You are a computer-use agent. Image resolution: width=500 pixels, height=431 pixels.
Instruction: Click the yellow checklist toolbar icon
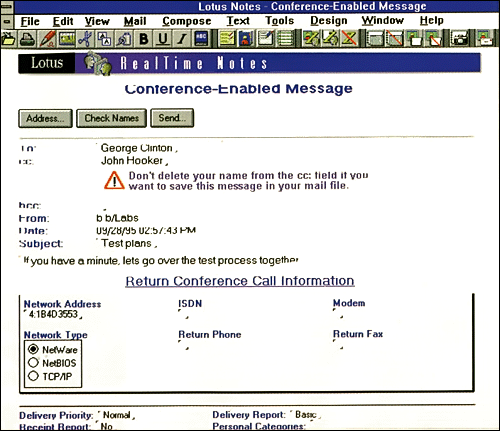[x=226, y=39]
